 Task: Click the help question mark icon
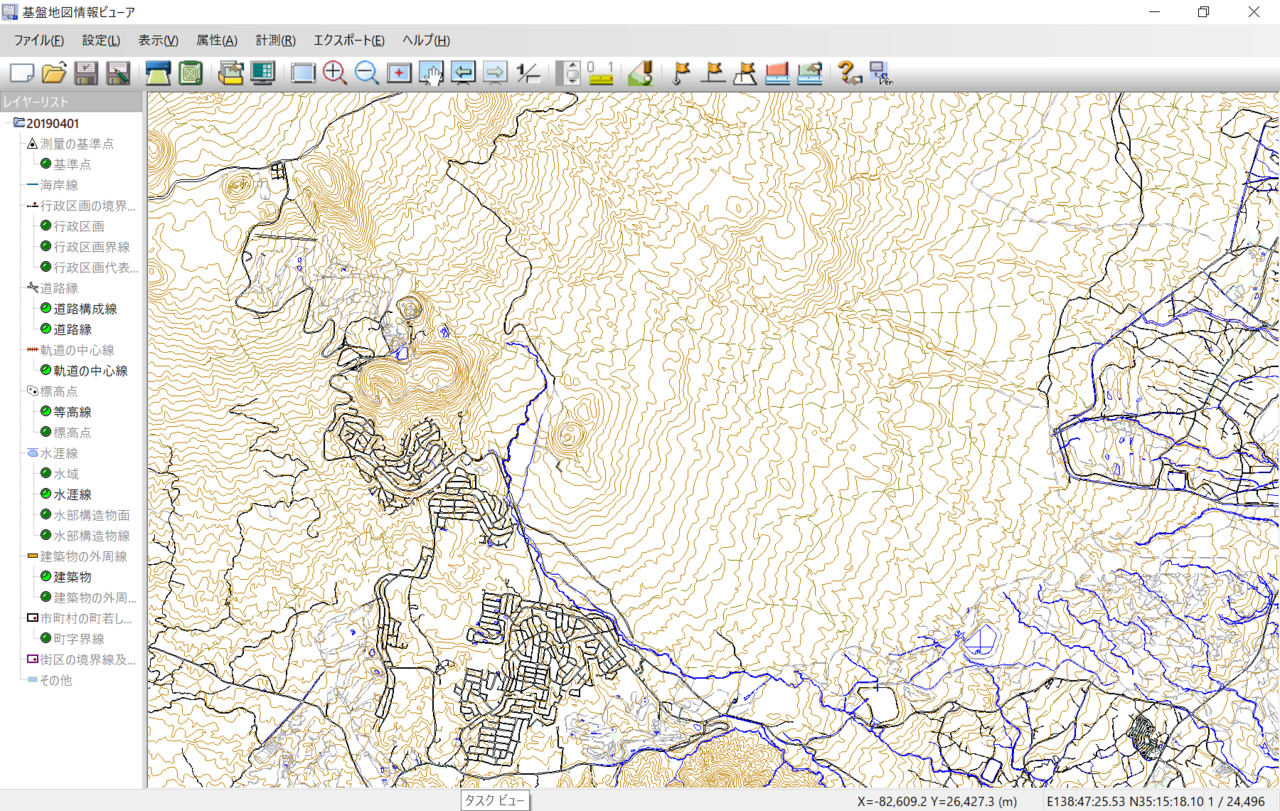pos(848,73)
